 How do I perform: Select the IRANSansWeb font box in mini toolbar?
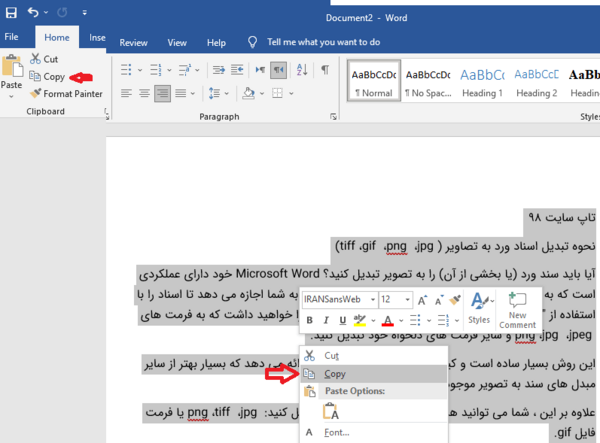pos(339,300)
